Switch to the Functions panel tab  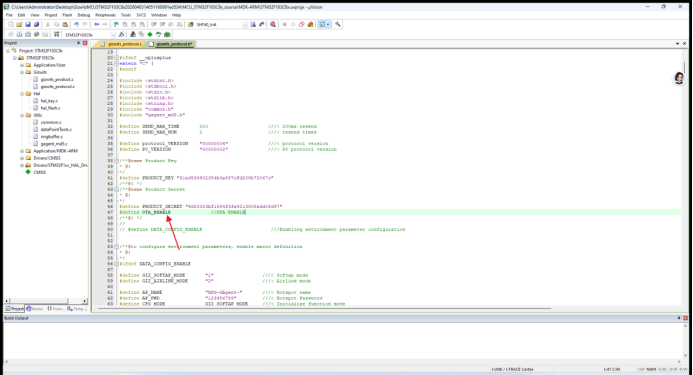[x=56, y=309]
